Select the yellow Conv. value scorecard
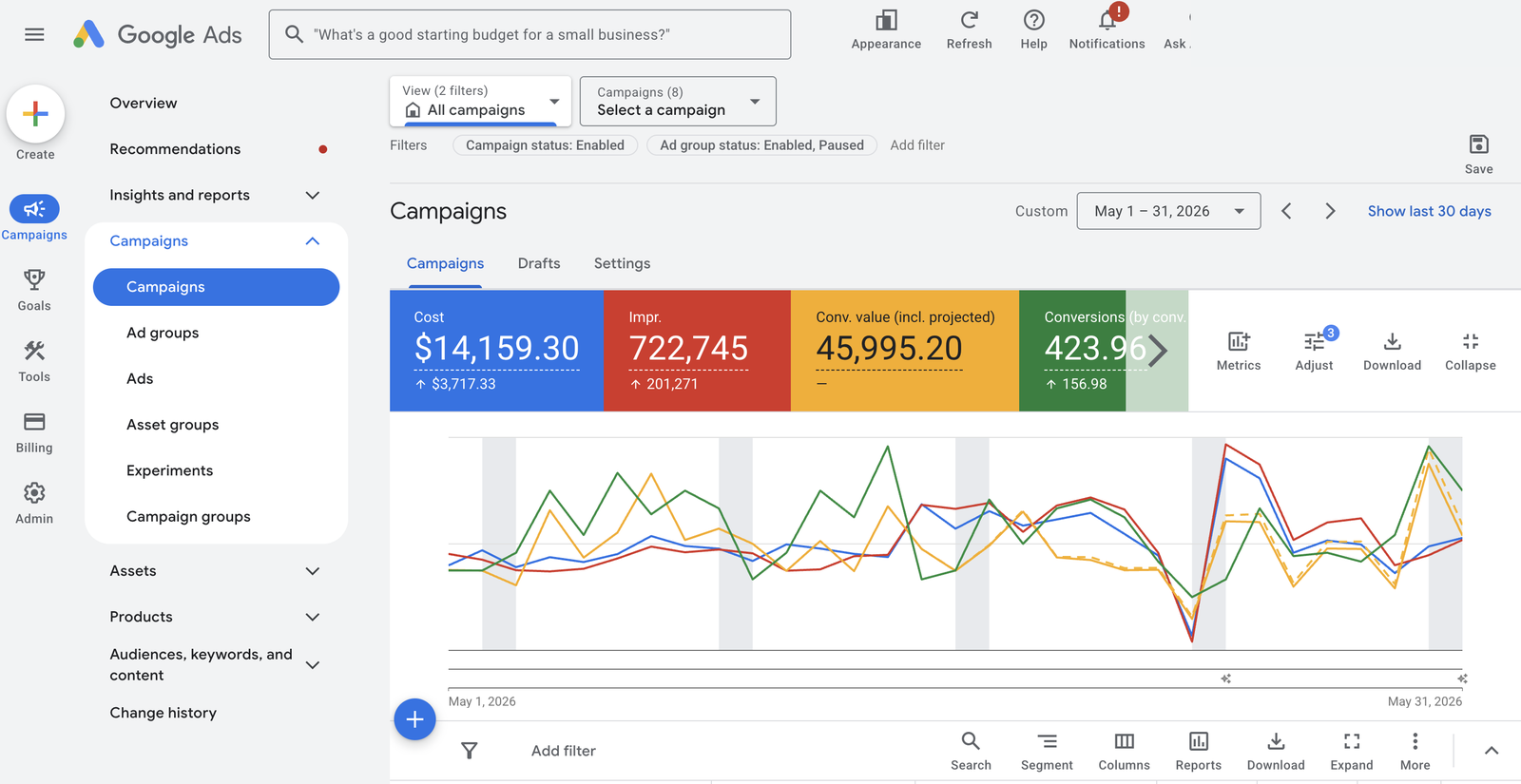1521x784 pixels. [905, 351]
